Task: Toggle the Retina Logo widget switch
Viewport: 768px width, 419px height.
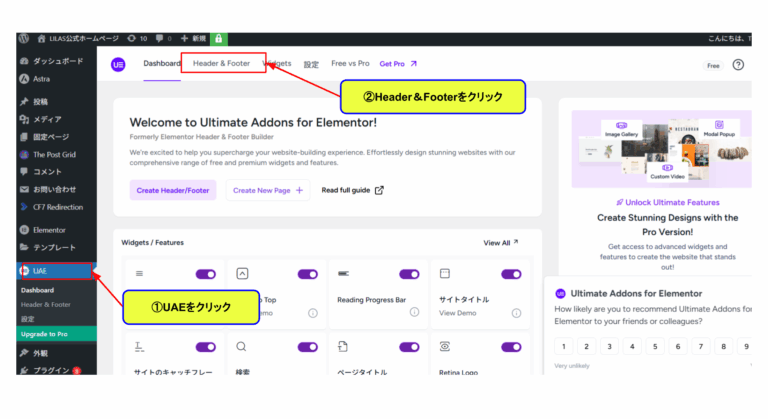Action: [511, 347]
